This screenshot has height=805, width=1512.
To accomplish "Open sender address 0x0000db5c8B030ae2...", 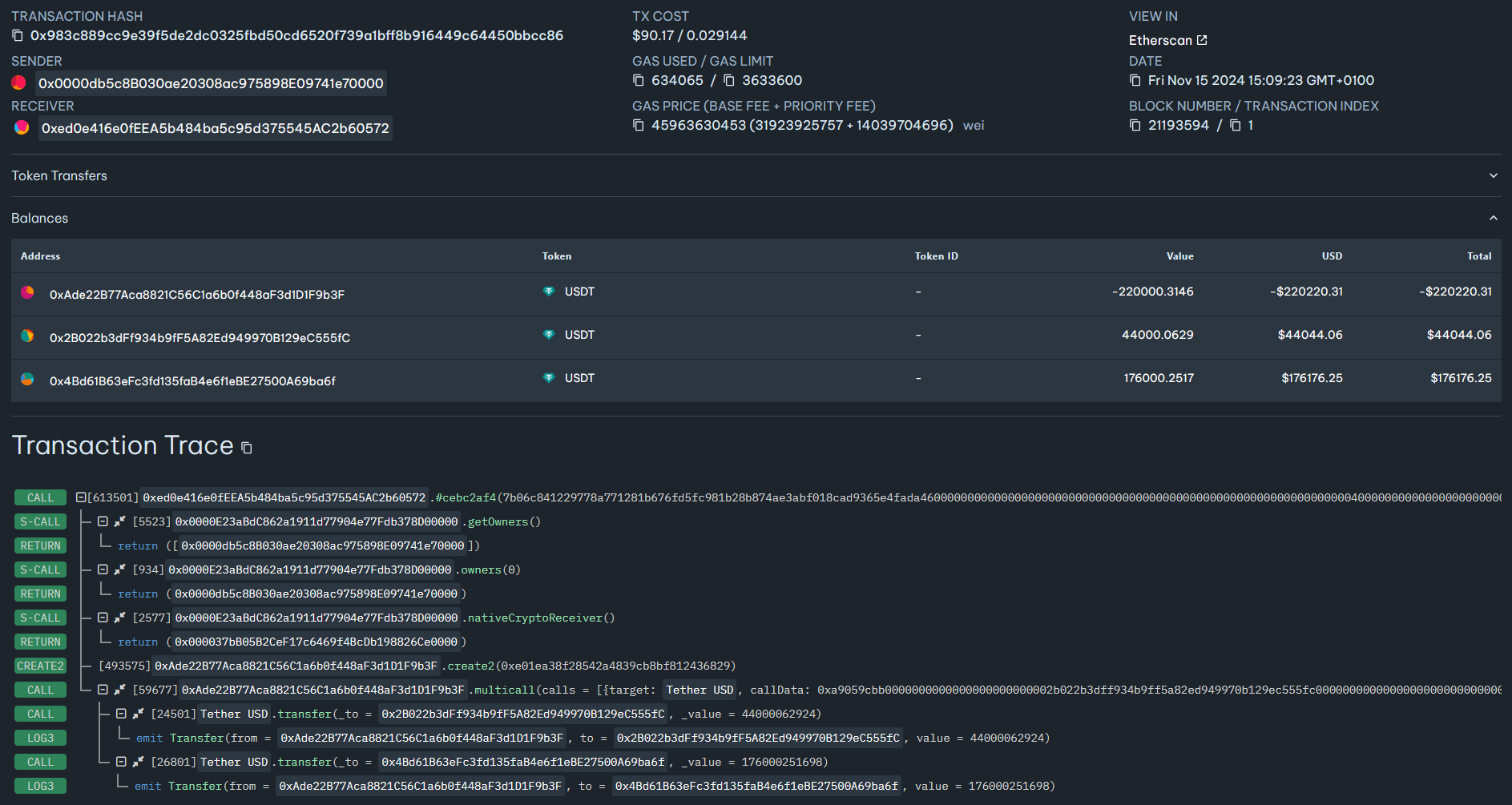I will pos(211,83).
